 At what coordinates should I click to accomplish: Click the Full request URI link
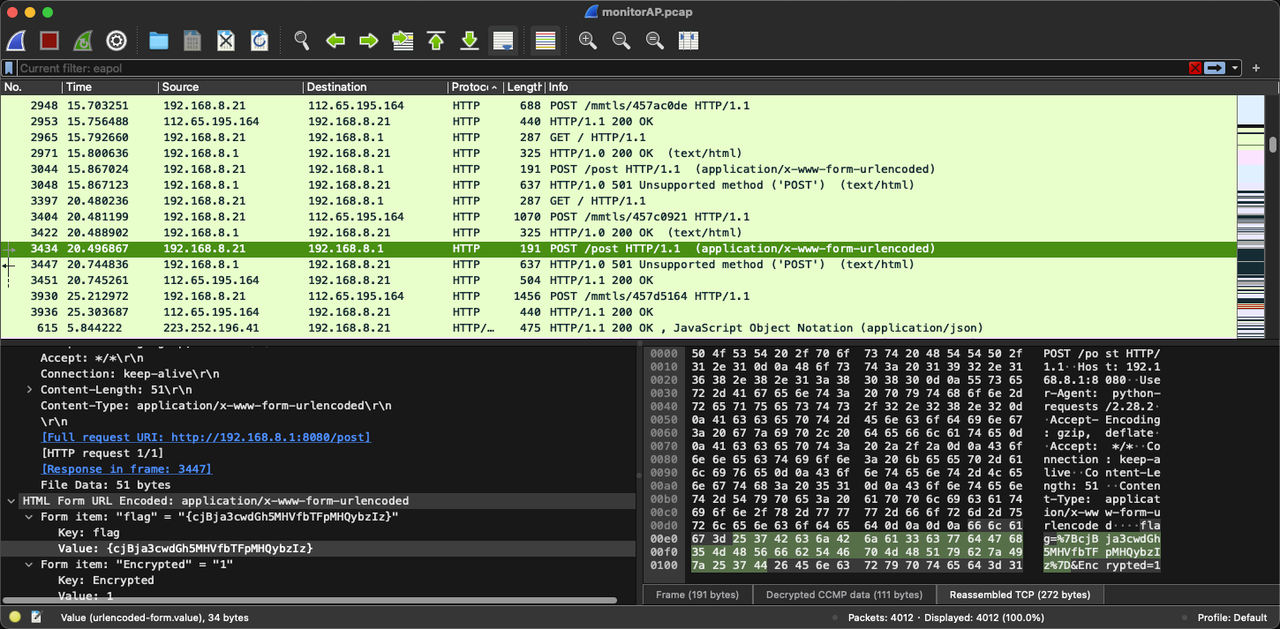205,437
